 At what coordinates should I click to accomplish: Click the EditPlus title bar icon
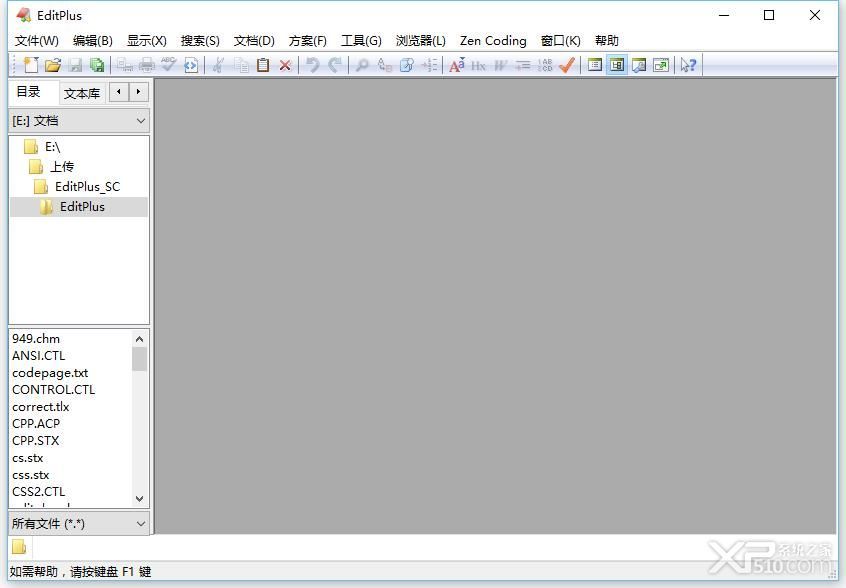pyautogui.click(x=24, y=15)
